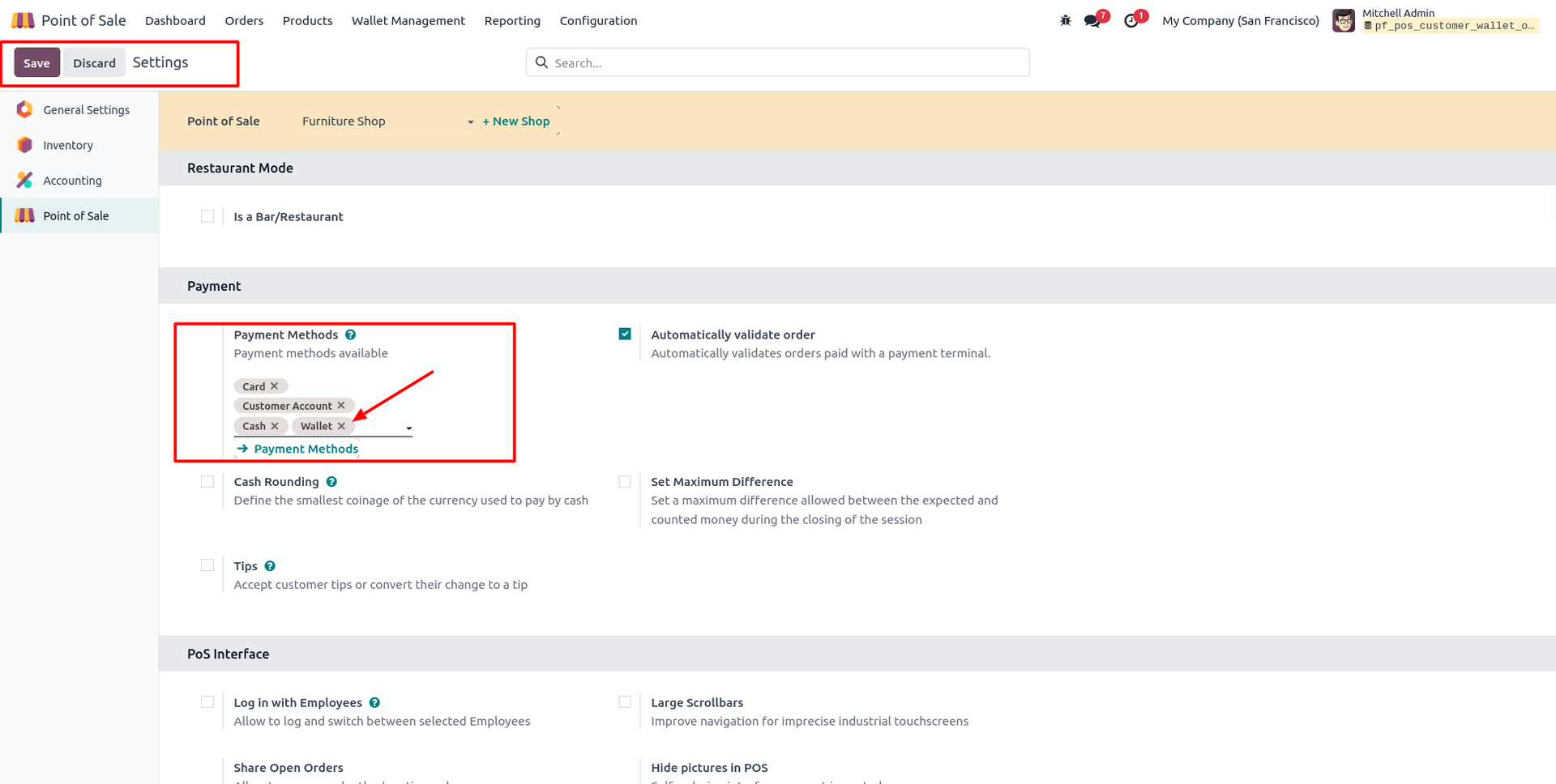Uncheck Automatically validate order
This screenshot has height=784, width=1556.
[625, 334]
